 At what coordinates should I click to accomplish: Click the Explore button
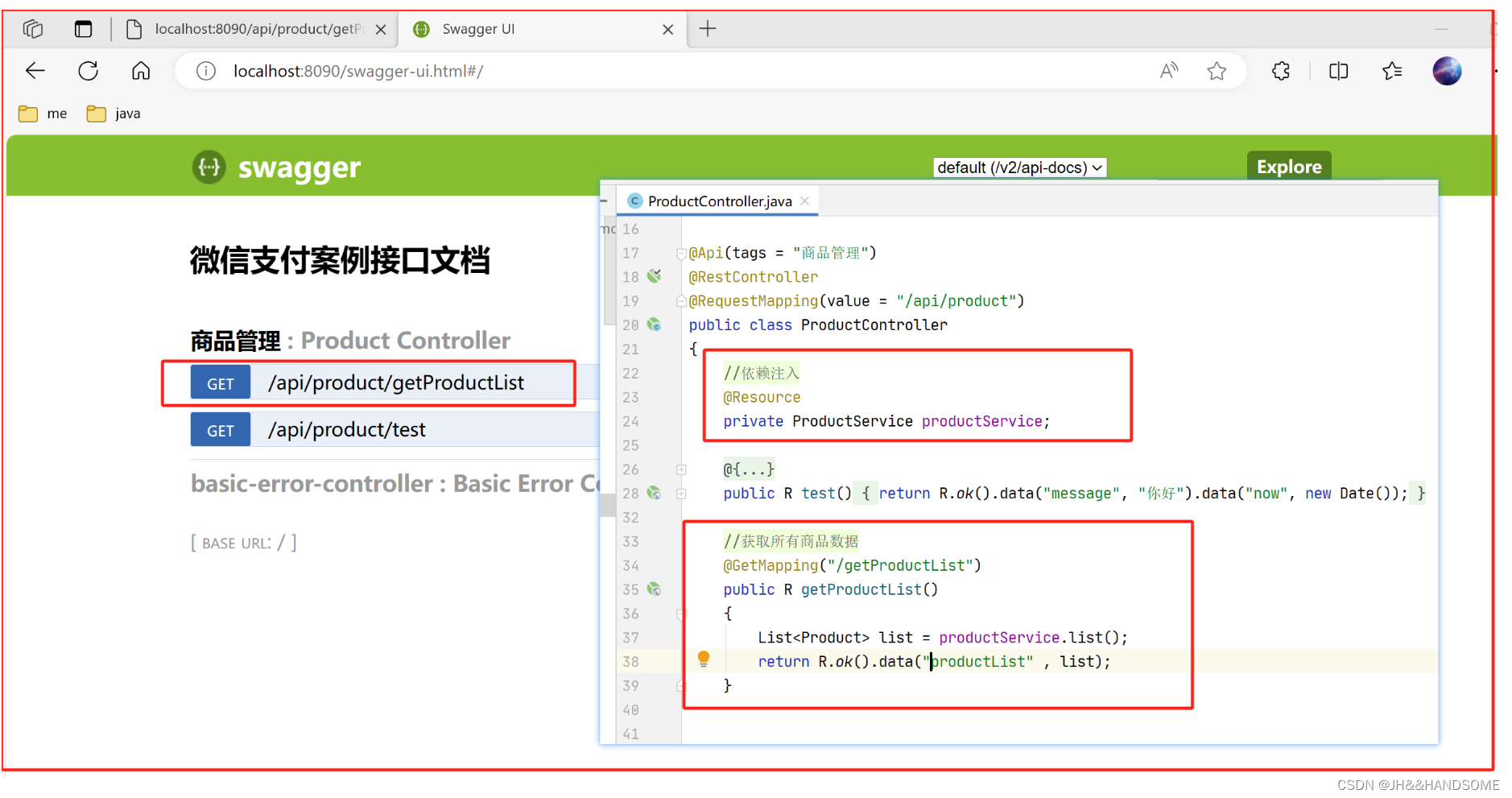(x=1289, y=167)
